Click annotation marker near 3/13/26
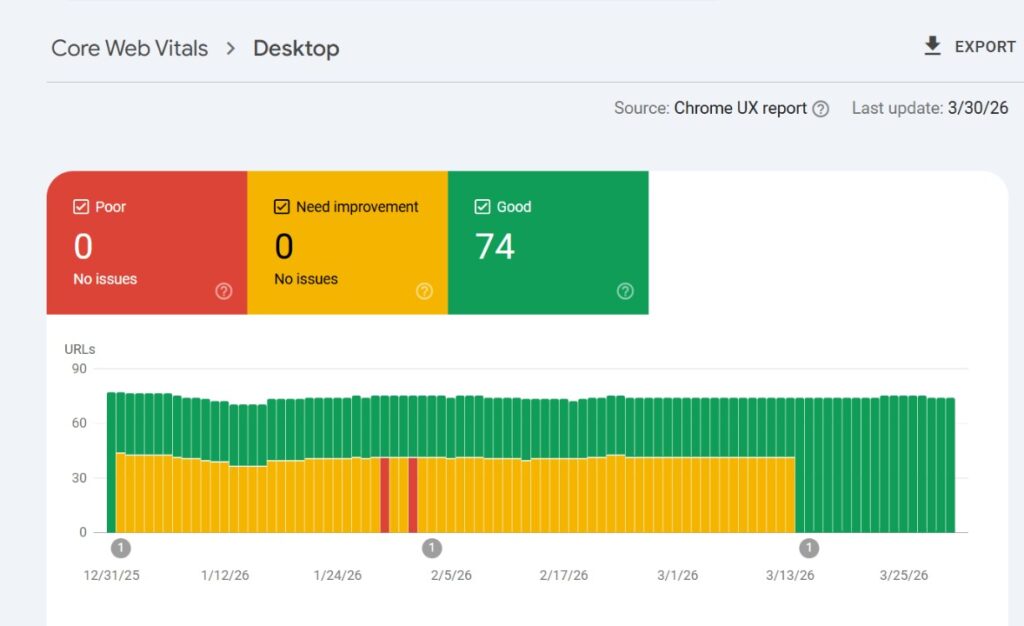 (x=809, y=548)
